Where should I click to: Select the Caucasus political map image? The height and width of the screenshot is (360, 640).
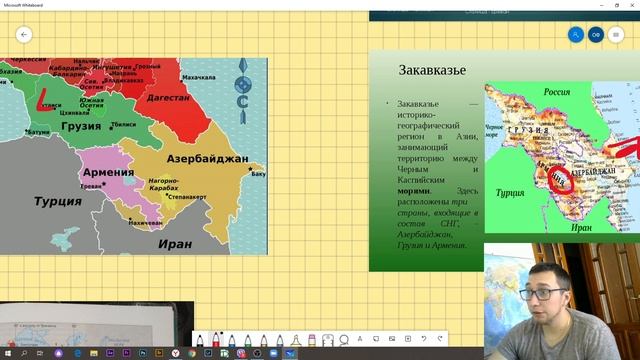[x=134, y=156]
